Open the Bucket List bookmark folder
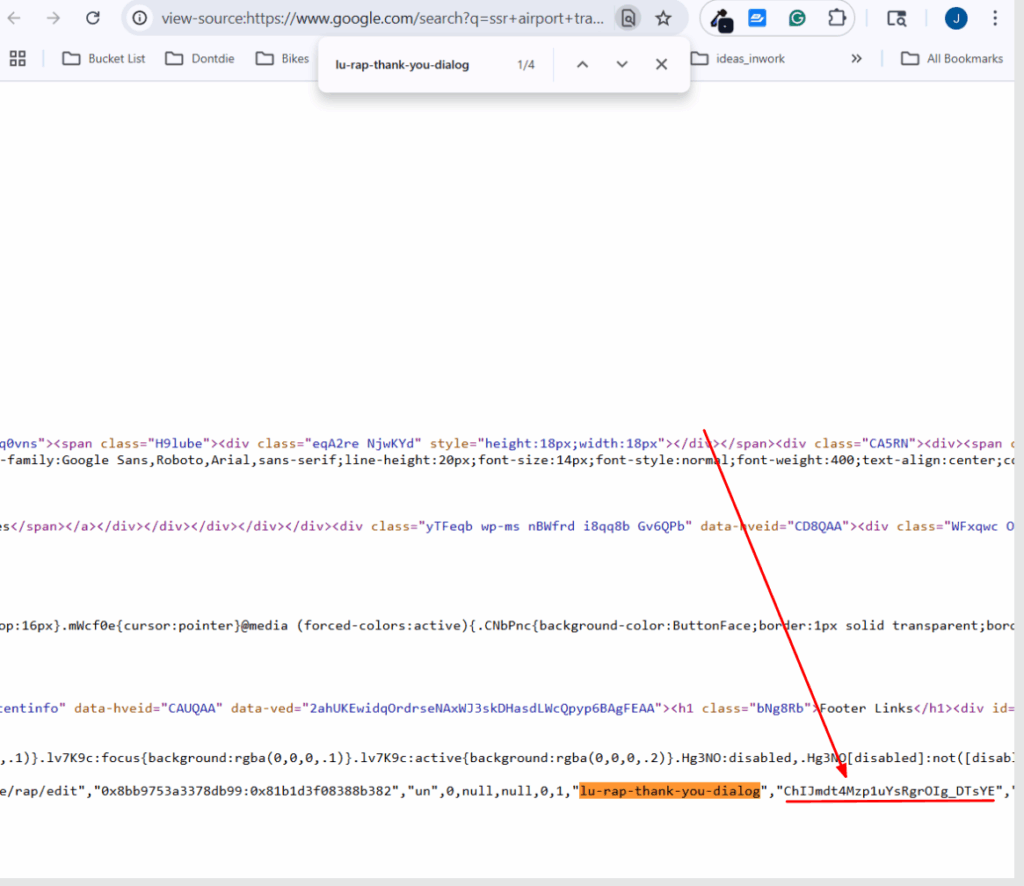 (x=104, y=58)
